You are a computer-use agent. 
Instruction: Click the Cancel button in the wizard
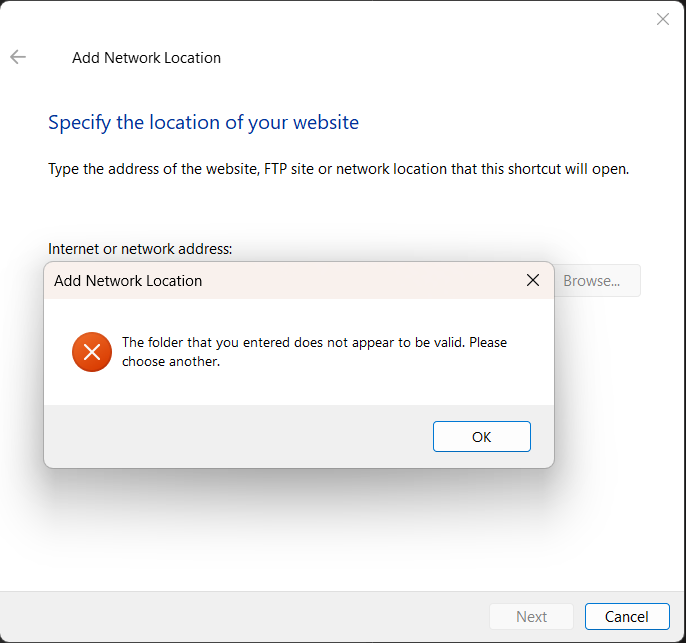pyautogui.click(x=627, y=616)
